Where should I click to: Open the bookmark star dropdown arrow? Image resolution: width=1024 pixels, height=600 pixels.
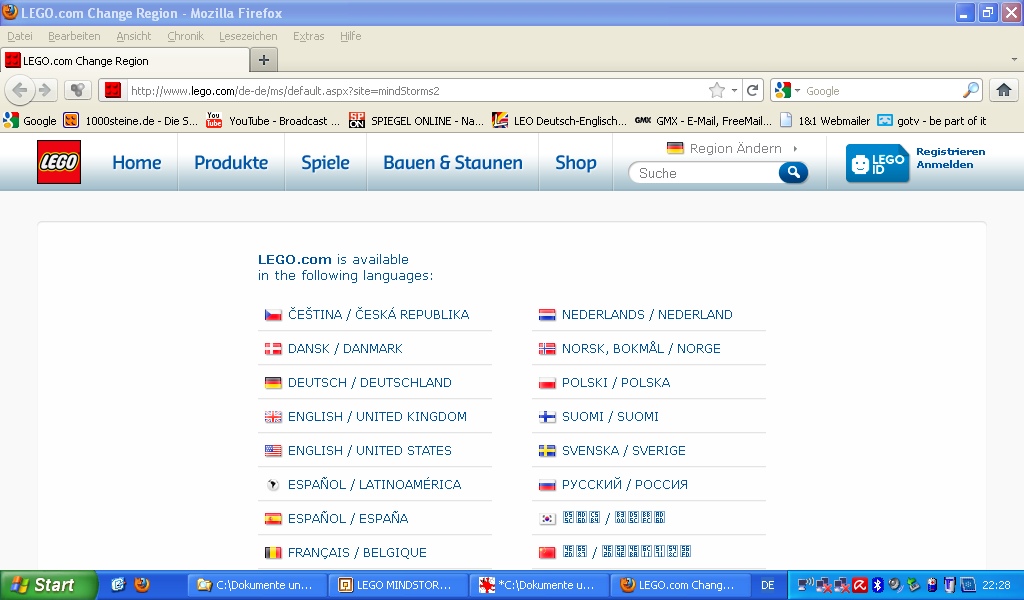coord(735,90)
